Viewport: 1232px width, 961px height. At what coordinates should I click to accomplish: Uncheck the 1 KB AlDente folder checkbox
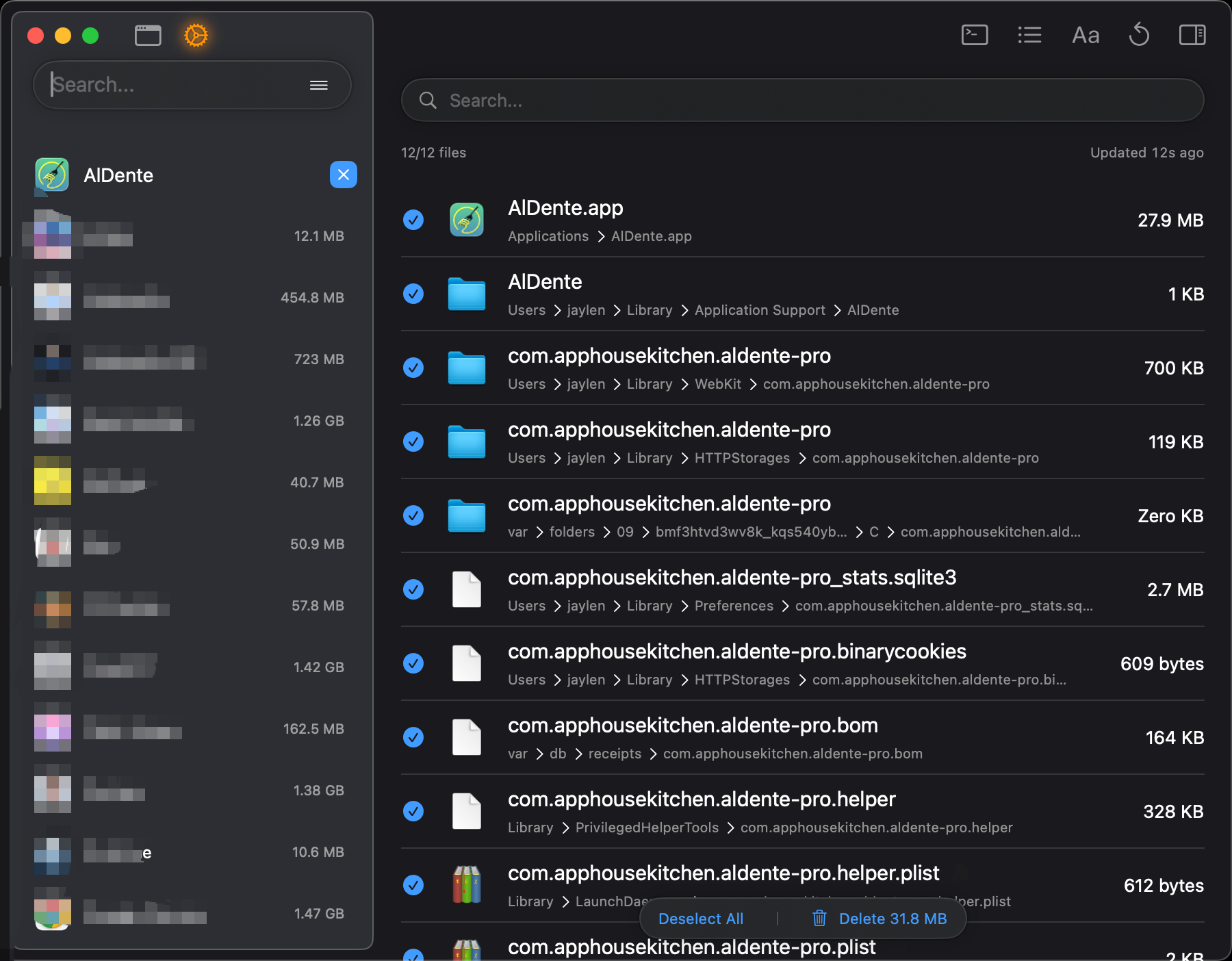click(413, 294)
